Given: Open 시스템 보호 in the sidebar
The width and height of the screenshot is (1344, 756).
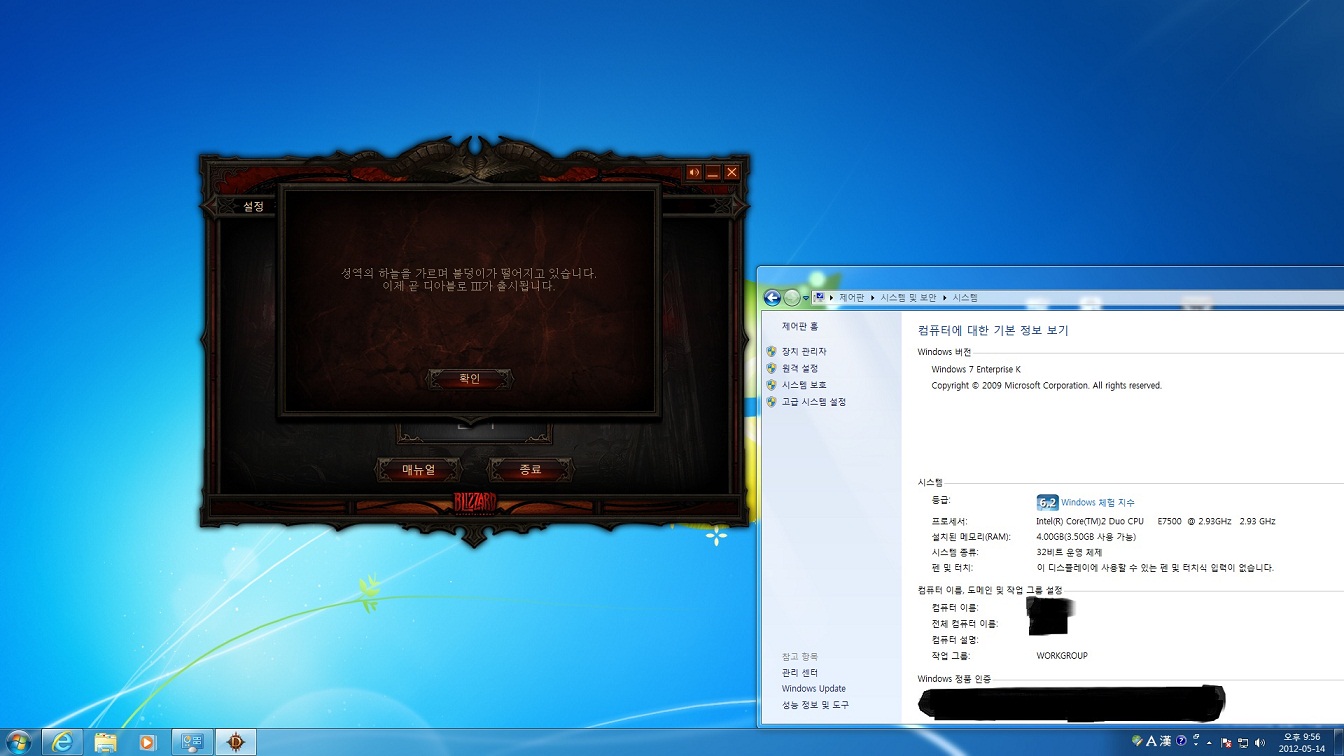Looking at the screenshot, I should tap(804, 385).
